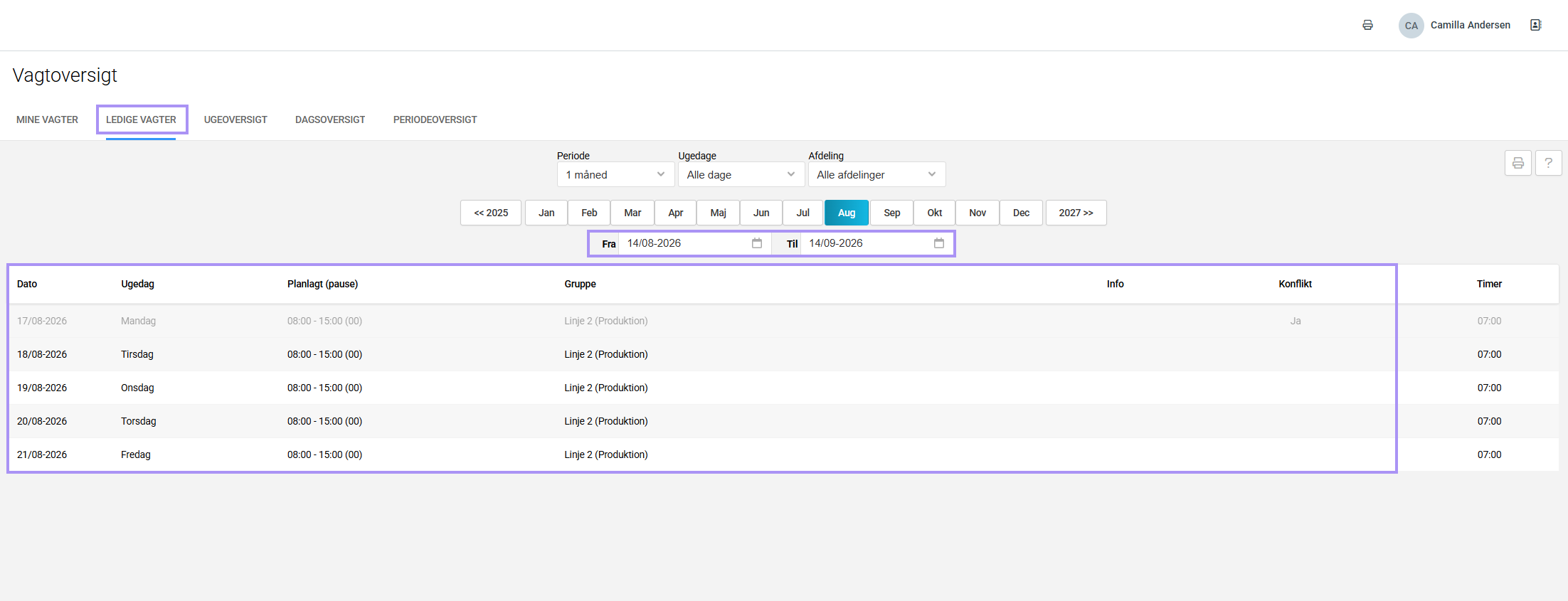The image size is (1568, 601).
Task: Go to previous year with << 2025
Action: [491, 213]
